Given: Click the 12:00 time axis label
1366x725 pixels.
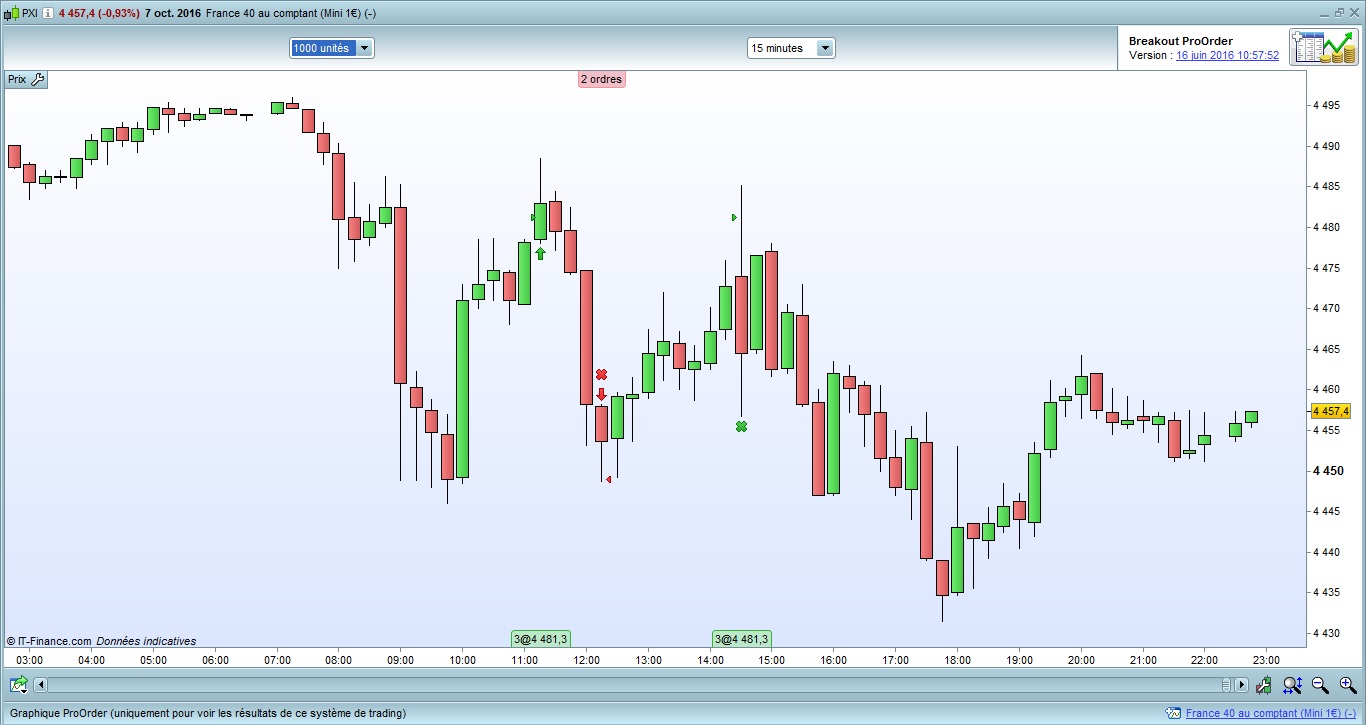Looking at the screenshot, I should click(586, 660).
